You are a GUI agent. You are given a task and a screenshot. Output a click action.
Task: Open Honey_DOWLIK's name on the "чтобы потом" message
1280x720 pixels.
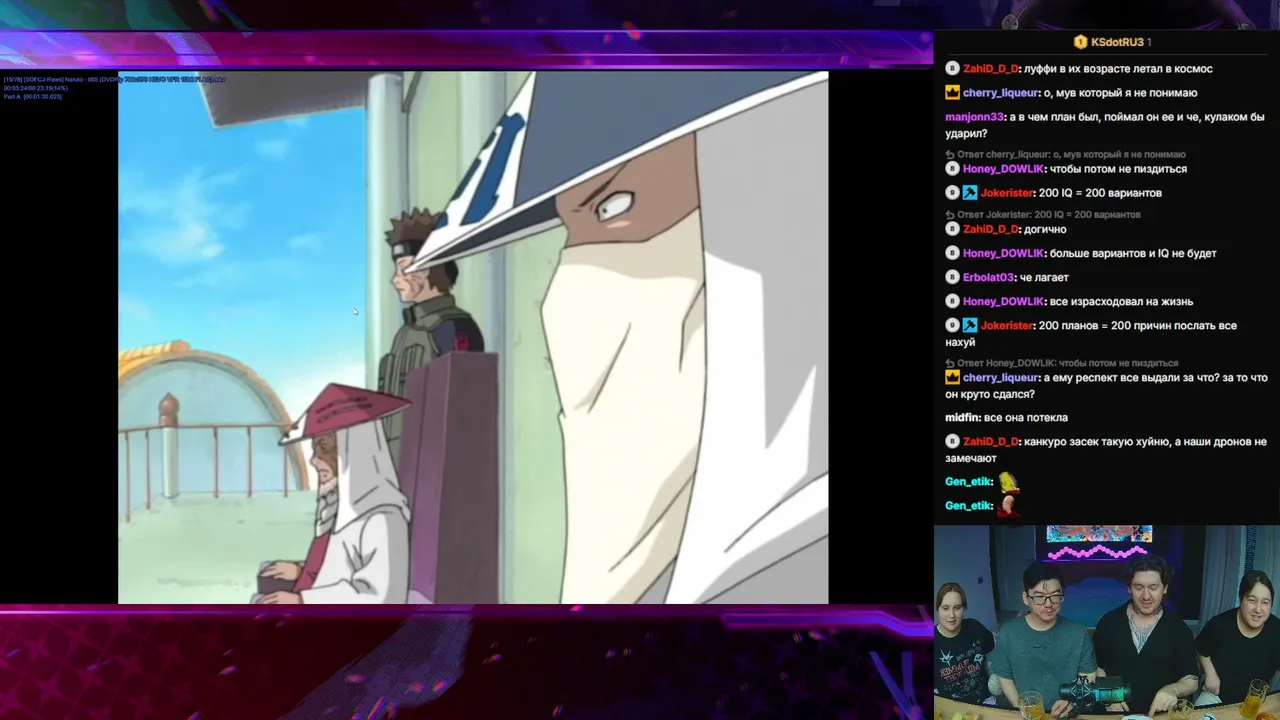1004,169
